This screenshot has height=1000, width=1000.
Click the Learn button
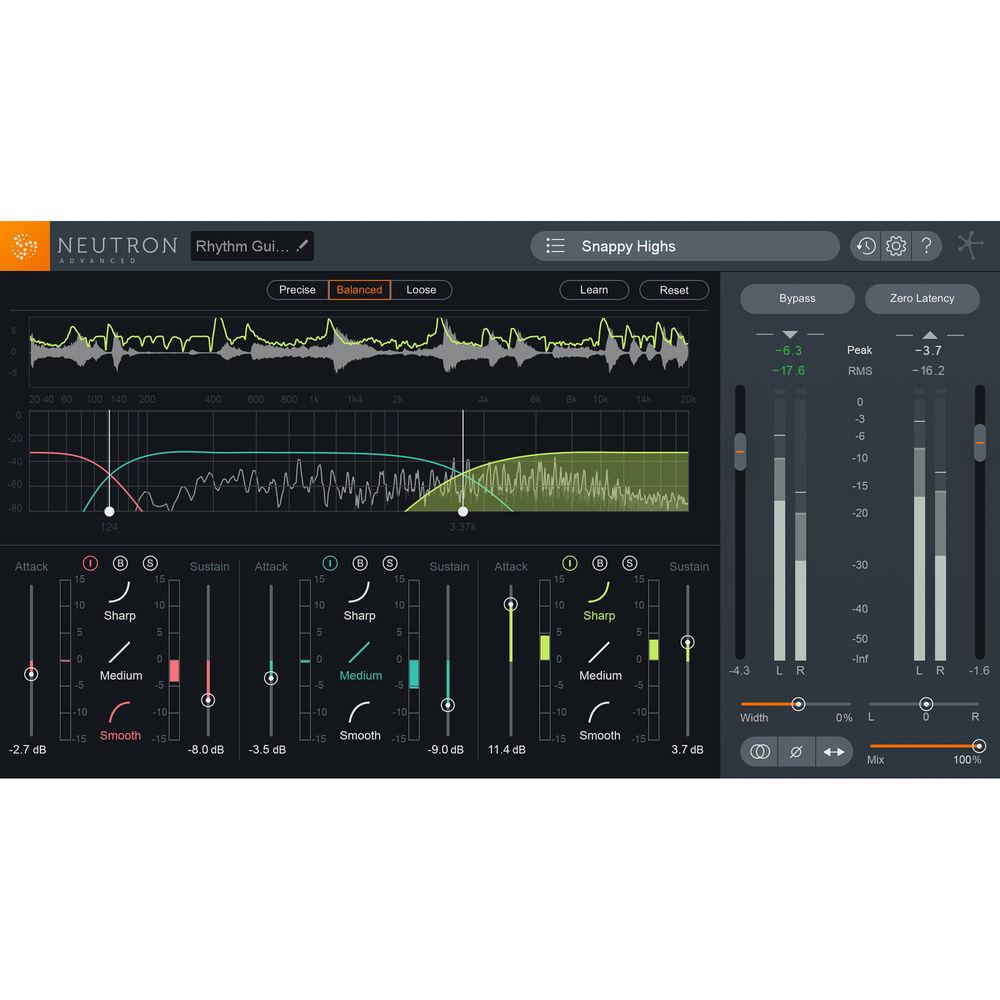pos(594,290)
